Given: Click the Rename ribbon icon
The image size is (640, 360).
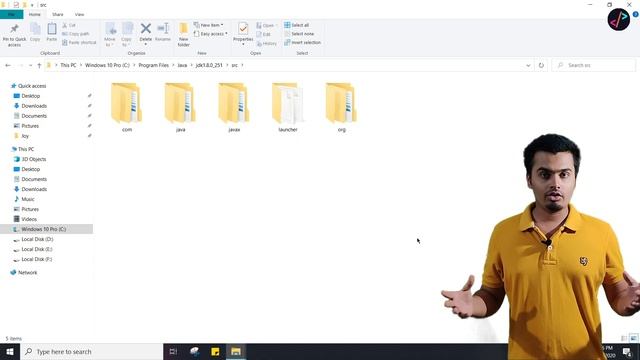Looking at the screenshot, I should 163,32.
